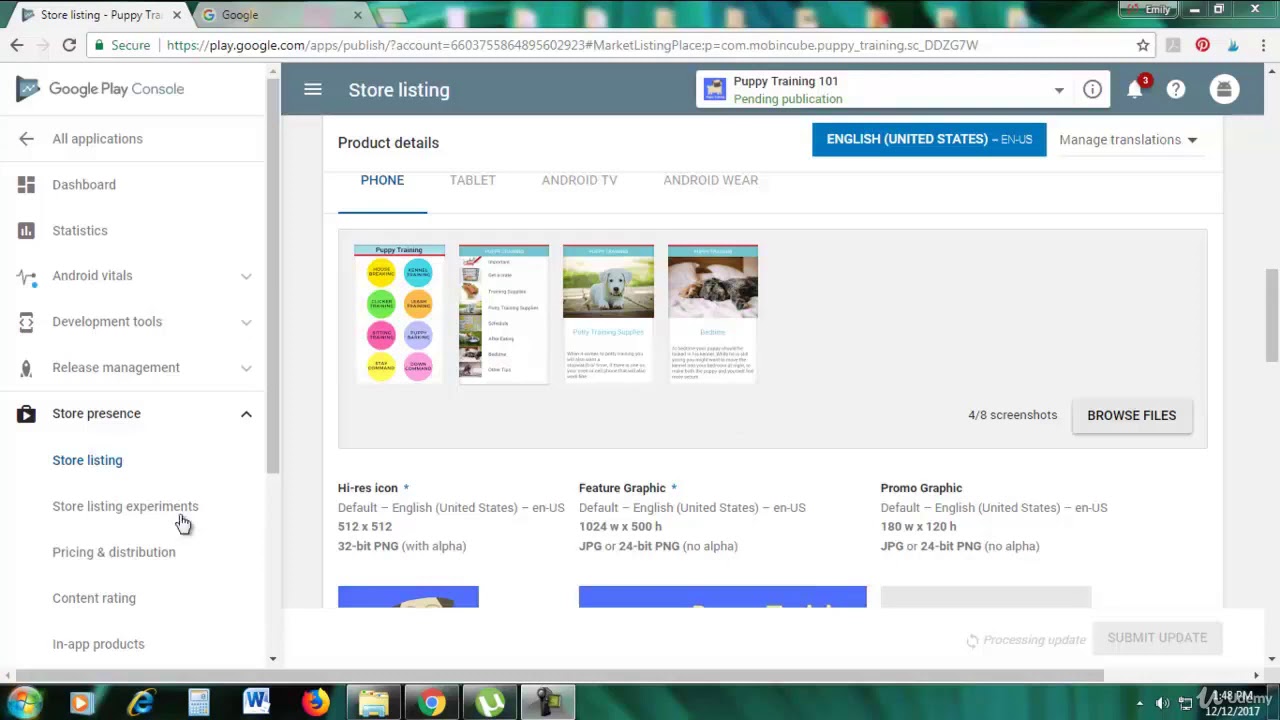Select Store listing in sidebar
Image resolution: width=1280 pixels, height=720 pixels.
(87, 460)
